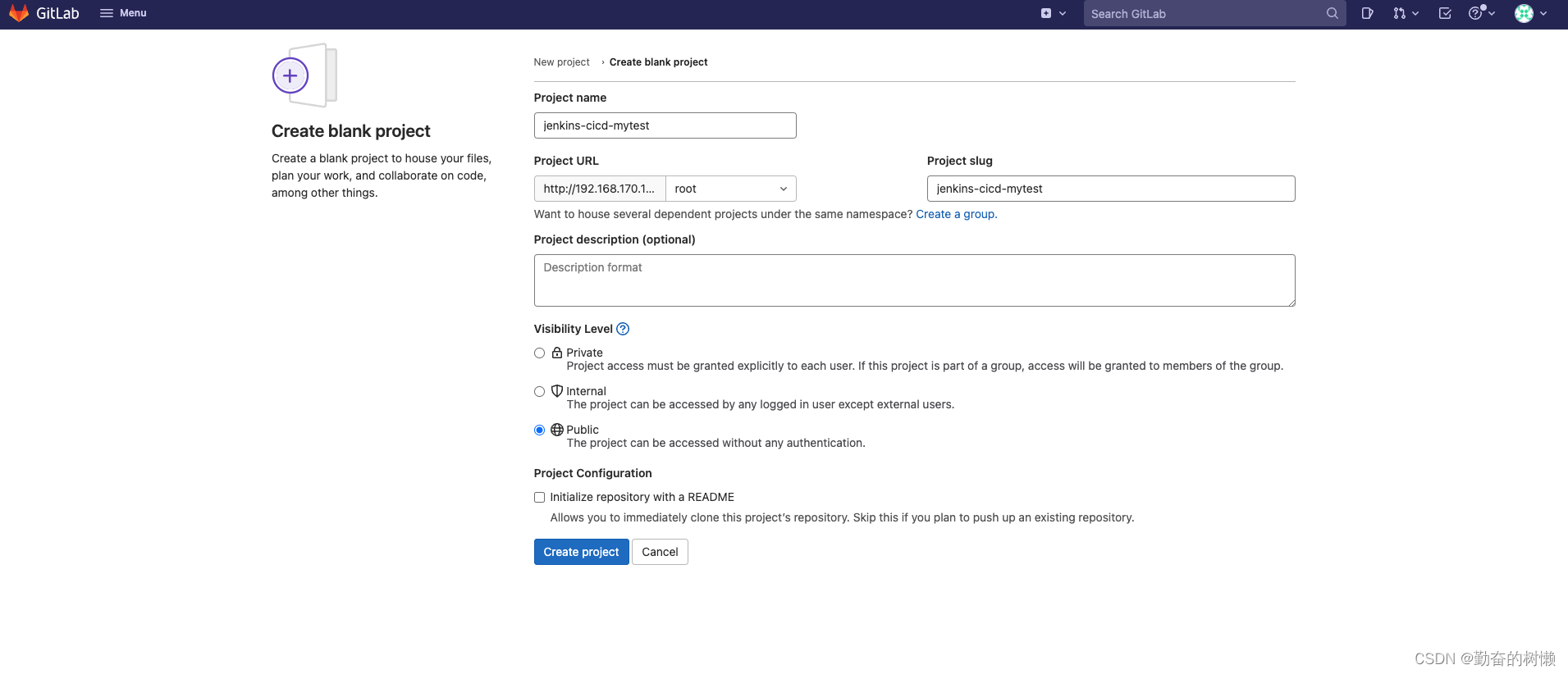
Task: Click the 'Project Configuration' heading text
Action: (592, 473)
